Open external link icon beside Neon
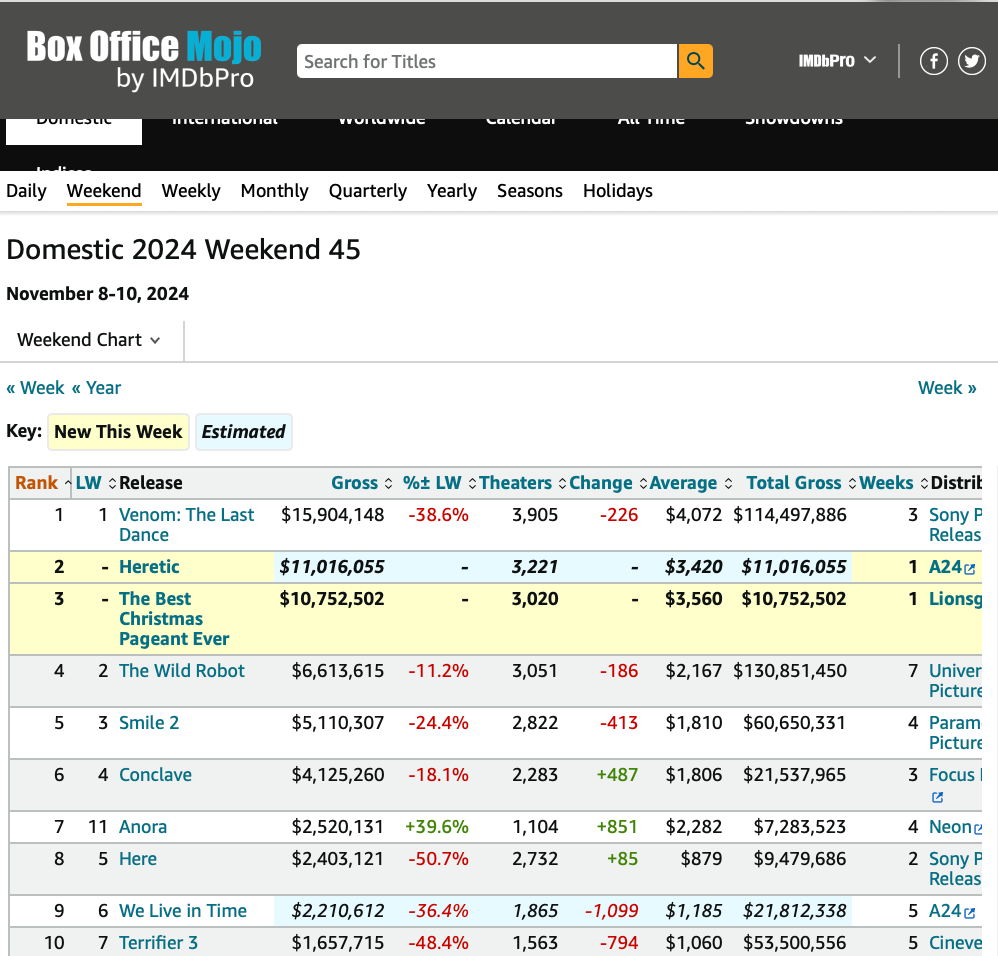Image resolution: width=998 pixels, height=956 pixels. click(x=978, y=829)
